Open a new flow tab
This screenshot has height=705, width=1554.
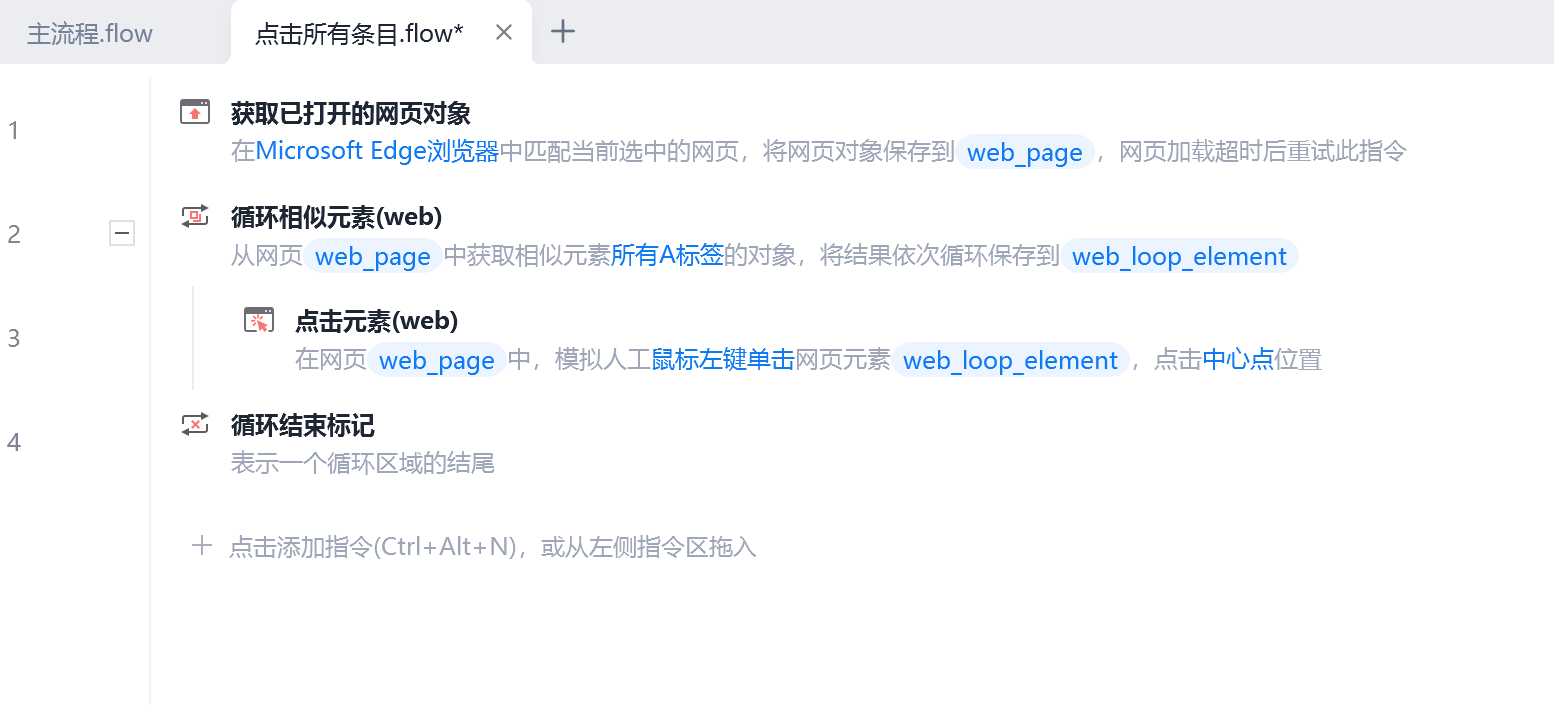(564, 32)
